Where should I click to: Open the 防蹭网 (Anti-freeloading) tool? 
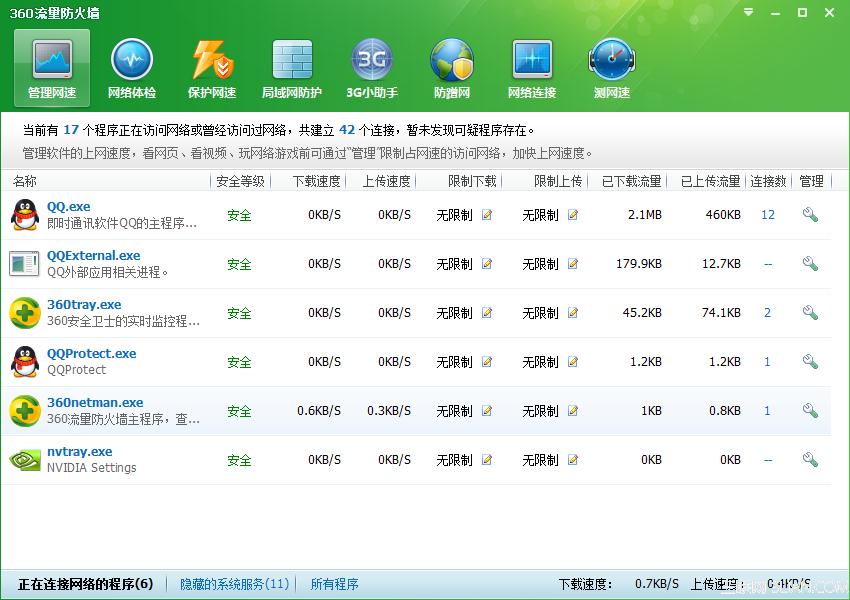click(452, 67)
